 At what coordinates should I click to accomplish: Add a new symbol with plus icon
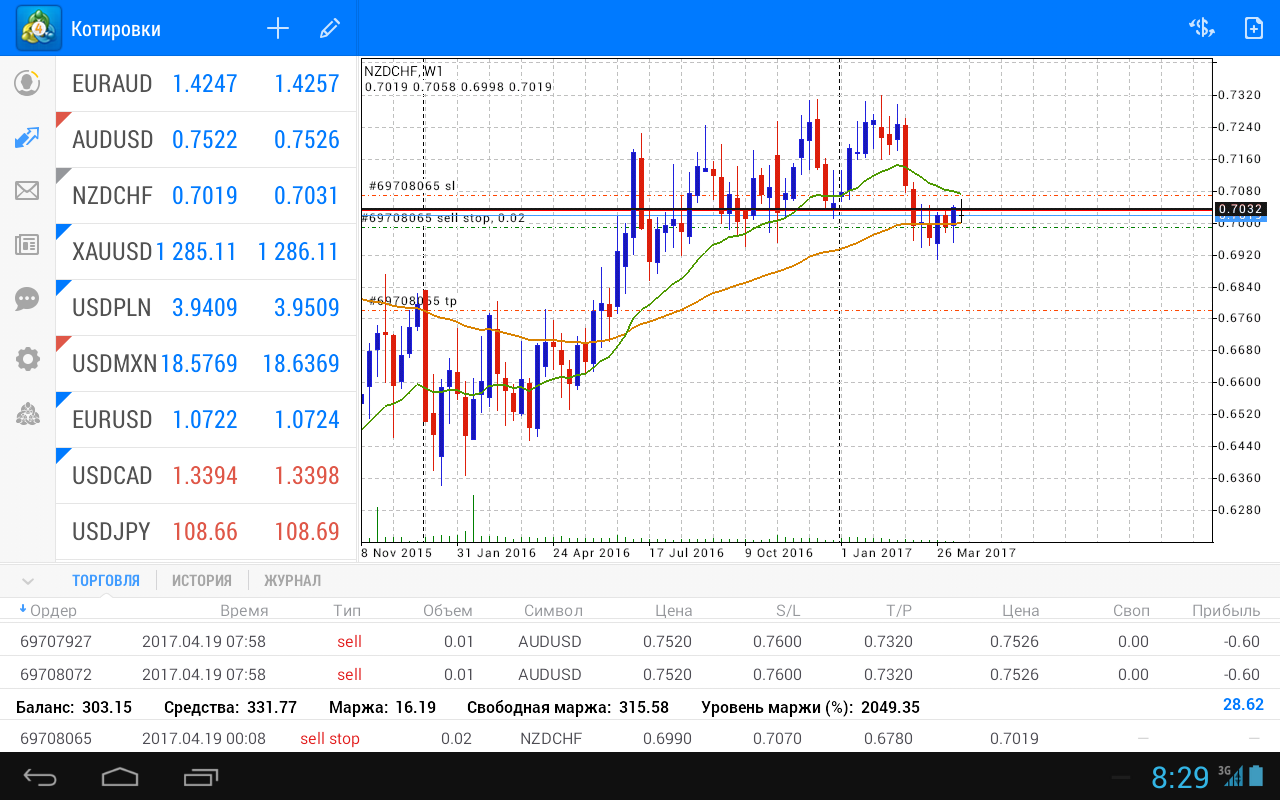point(278,29)
